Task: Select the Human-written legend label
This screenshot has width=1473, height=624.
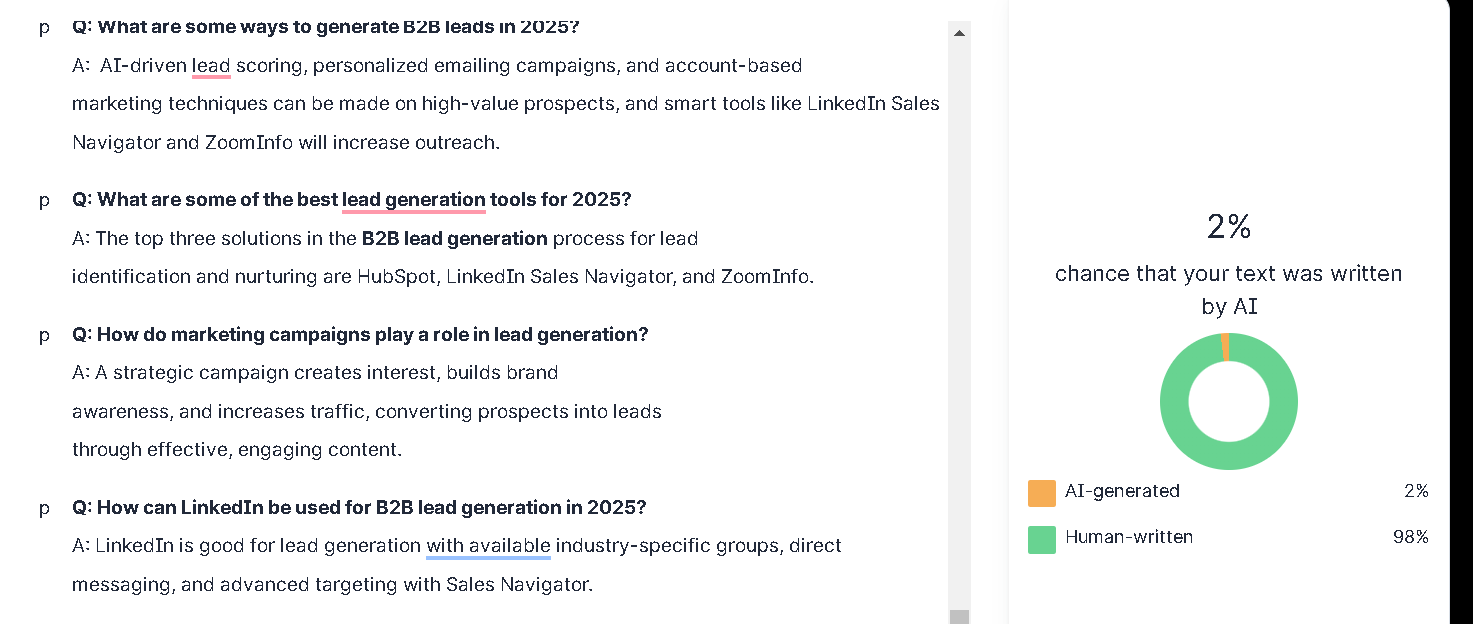Action: coord(1127,537)
